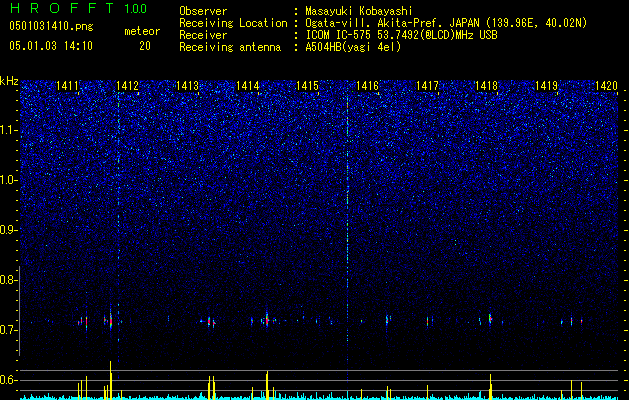Click the 'Receiving antenna' field label
This screenshot has height=400, width=629.
pos(230,47)
